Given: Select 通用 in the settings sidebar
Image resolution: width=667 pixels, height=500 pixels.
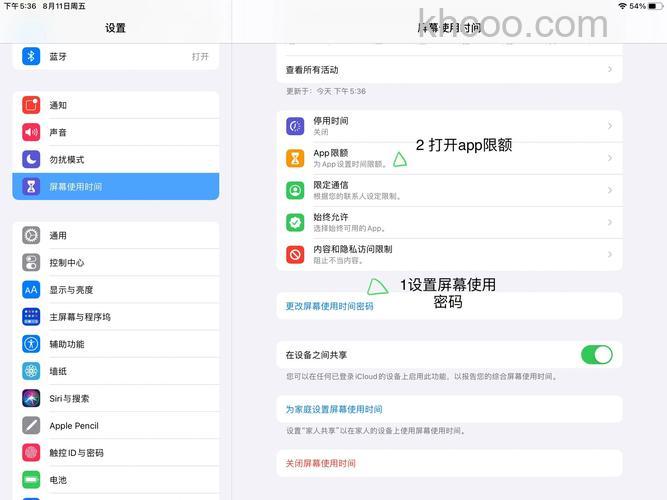Looking at the screenshot, I should [x=116, y=235].
